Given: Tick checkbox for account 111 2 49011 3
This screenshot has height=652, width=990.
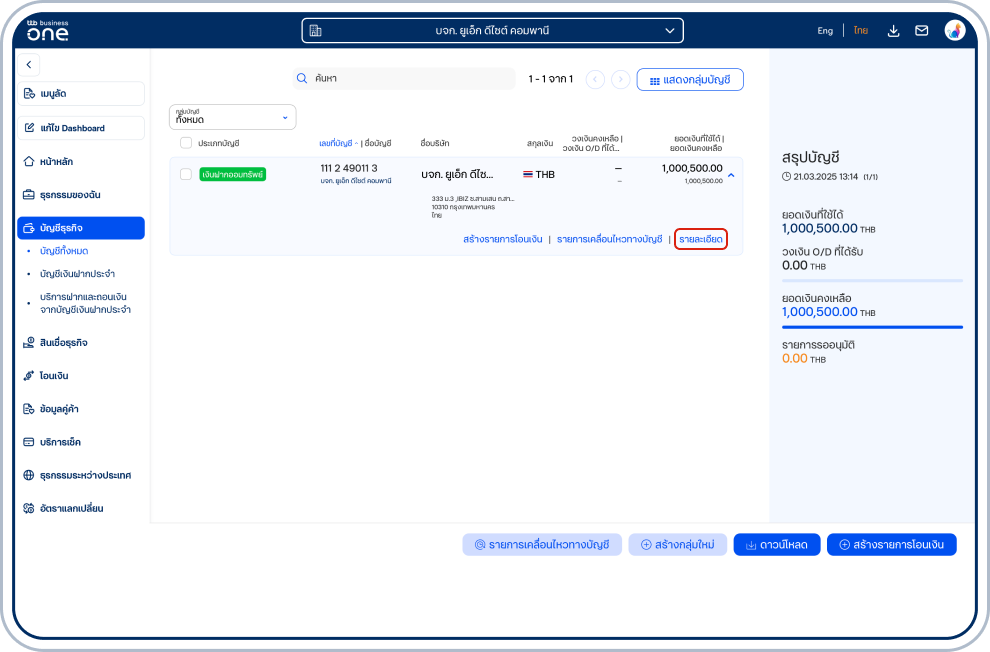Looking at the screenshot, I should (186, 174).
